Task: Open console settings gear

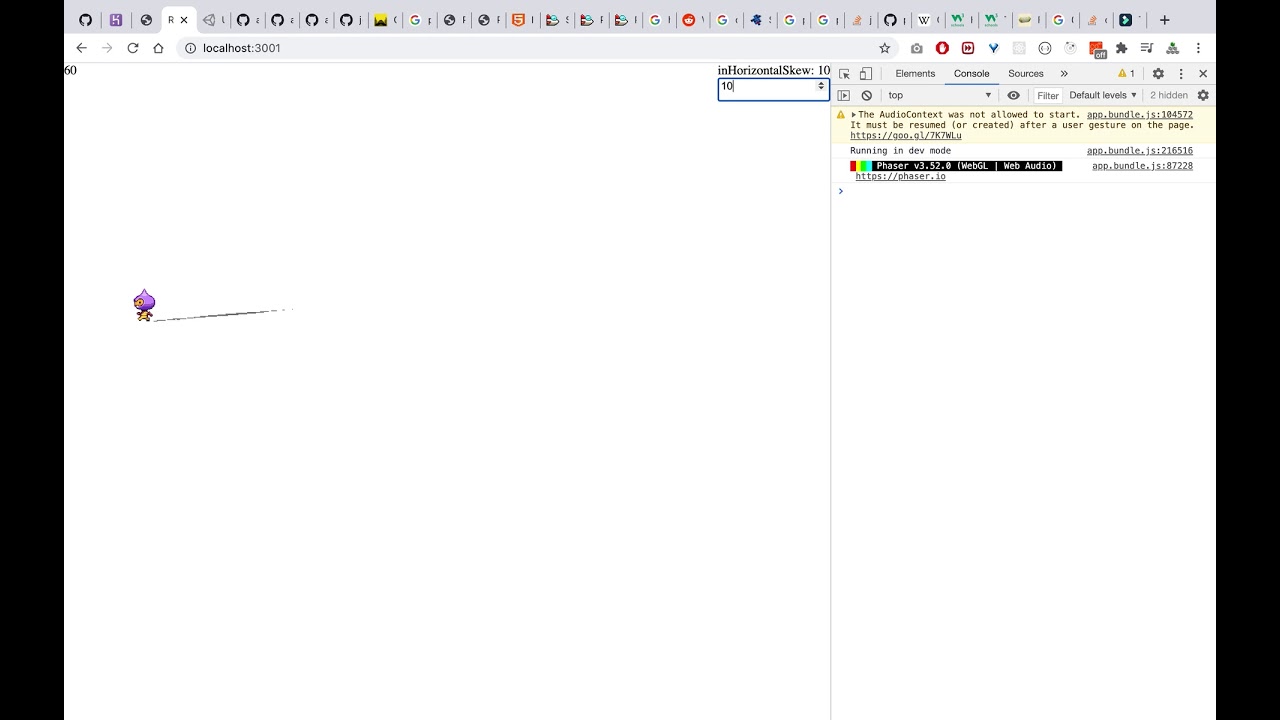Action: pos(1203,96)
